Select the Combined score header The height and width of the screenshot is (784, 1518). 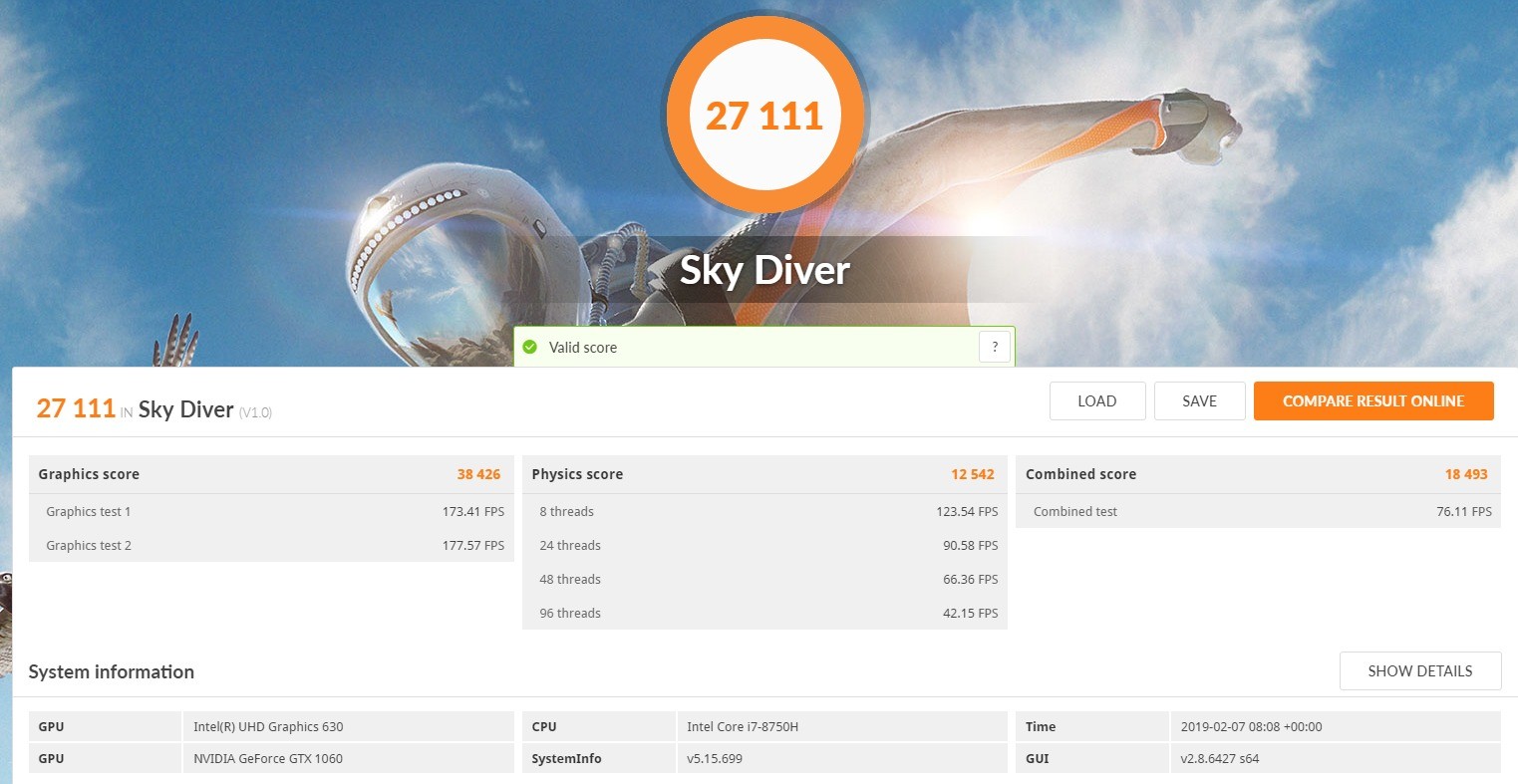click(x=1257, y=475)
